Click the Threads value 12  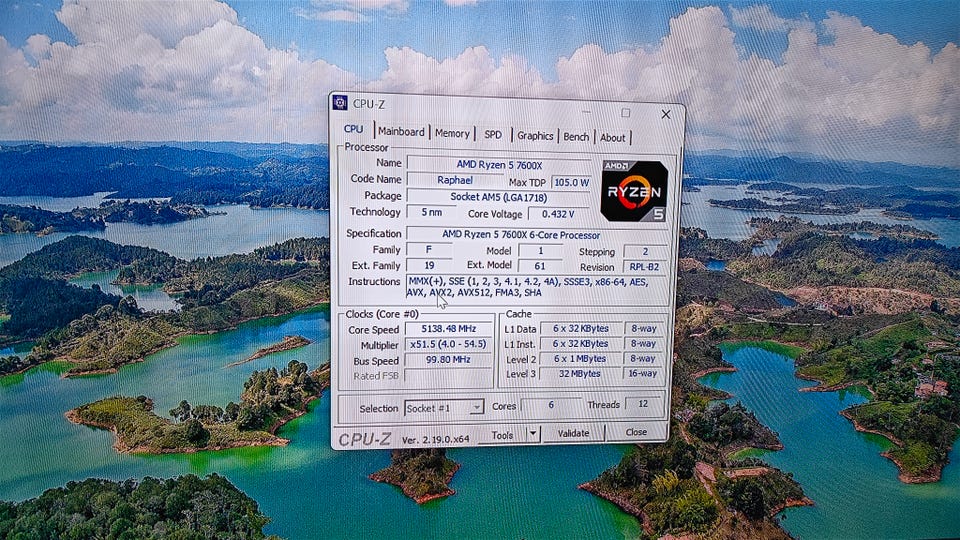(643, 403)
